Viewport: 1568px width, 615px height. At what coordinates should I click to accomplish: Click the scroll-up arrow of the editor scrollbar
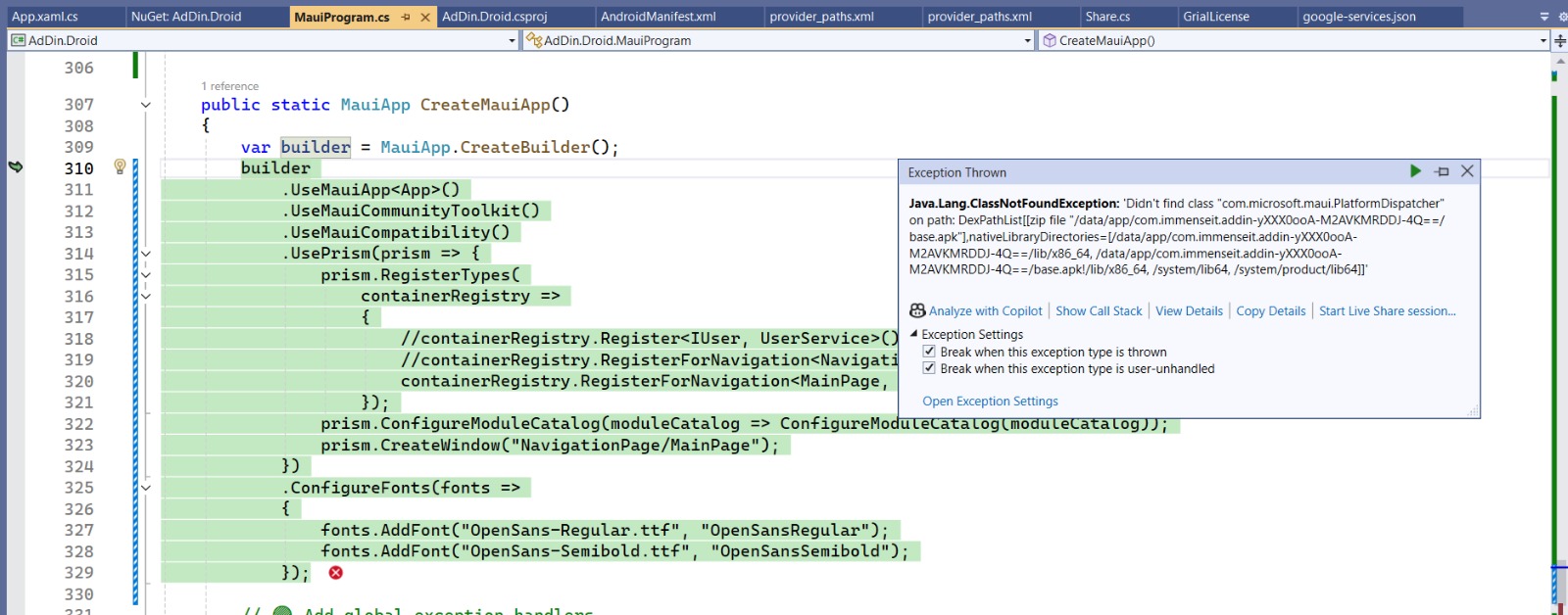point(1560,62)
